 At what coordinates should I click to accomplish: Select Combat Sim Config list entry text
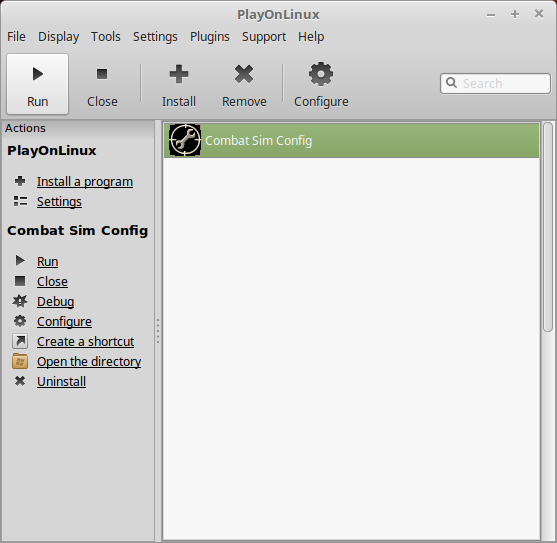click(259, 141)
